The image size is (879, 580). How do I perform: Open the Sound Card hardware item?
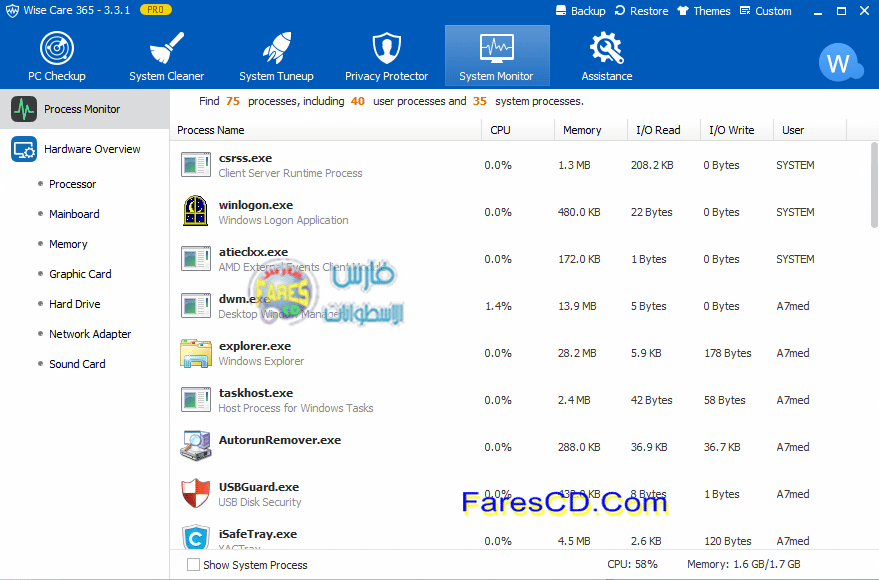pos(77,364)
